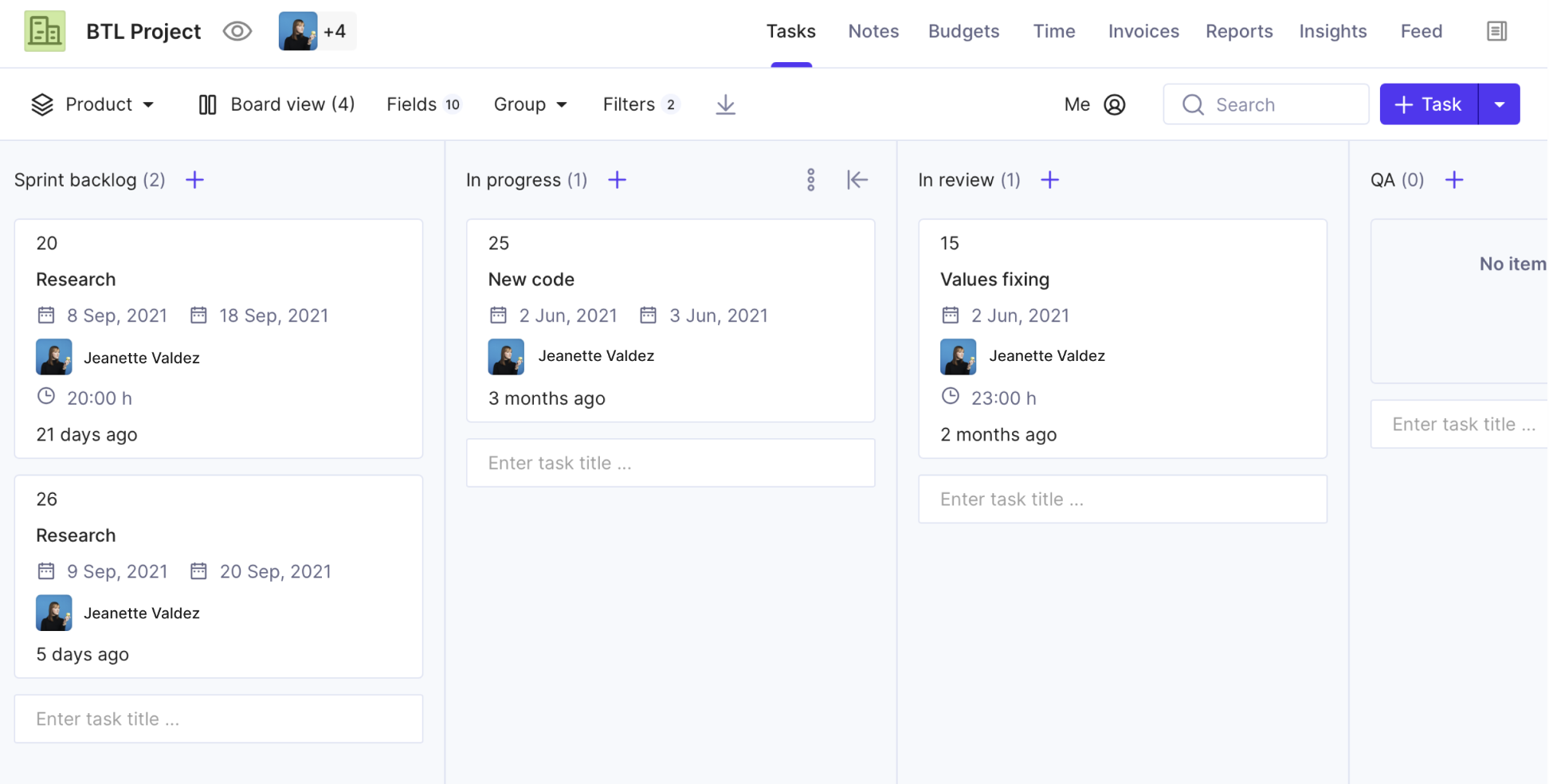Open the Board view layout icon
This screenshot has height=784, width=1549.
(207, 104)
